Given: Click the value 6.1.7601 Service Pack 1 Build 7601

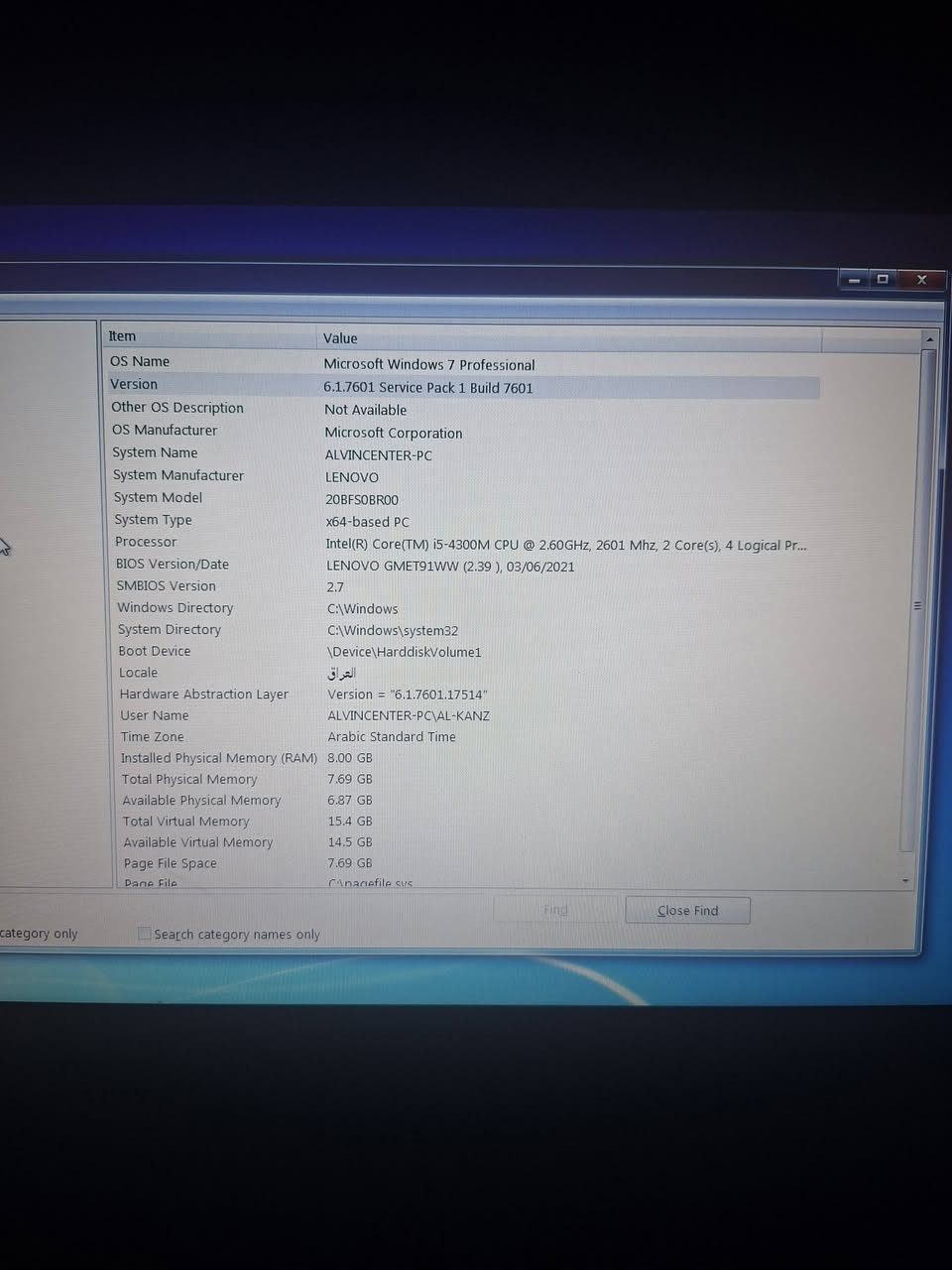Looking at the screenshot, I should click(428, 387).
